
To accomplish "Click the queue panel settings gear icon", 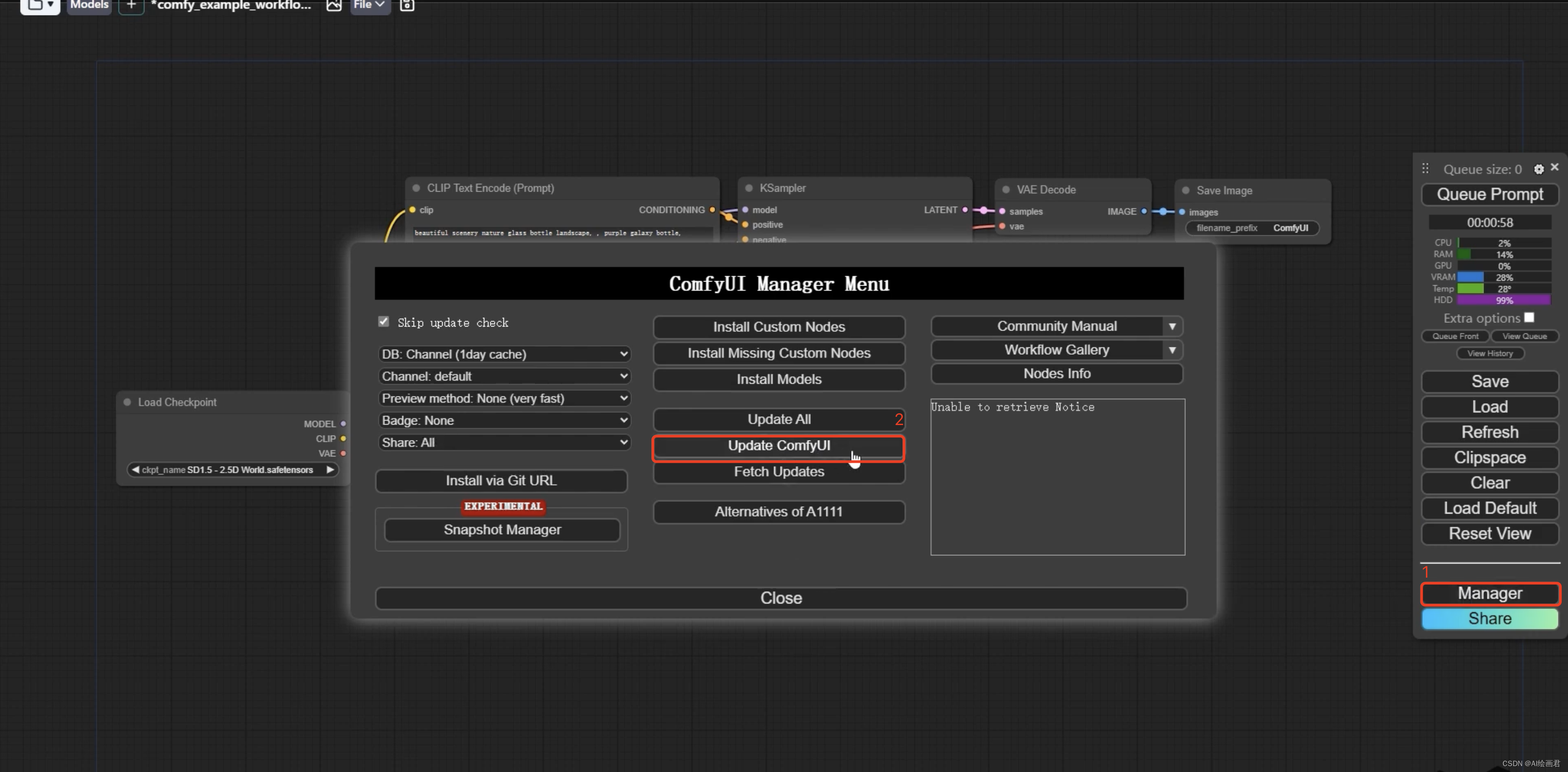I will (x=1538, y=169).
